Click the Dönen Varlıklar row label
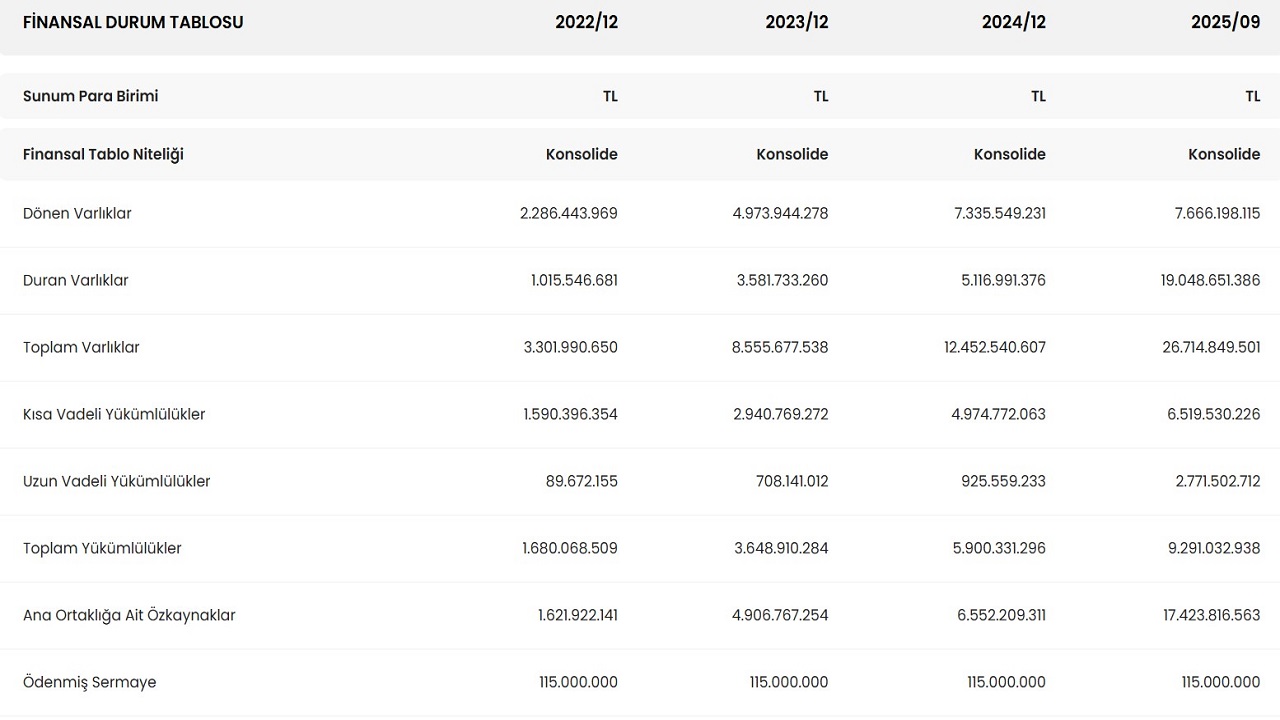The height and width of the screenshot is (720, 1280). pos(77,213)
